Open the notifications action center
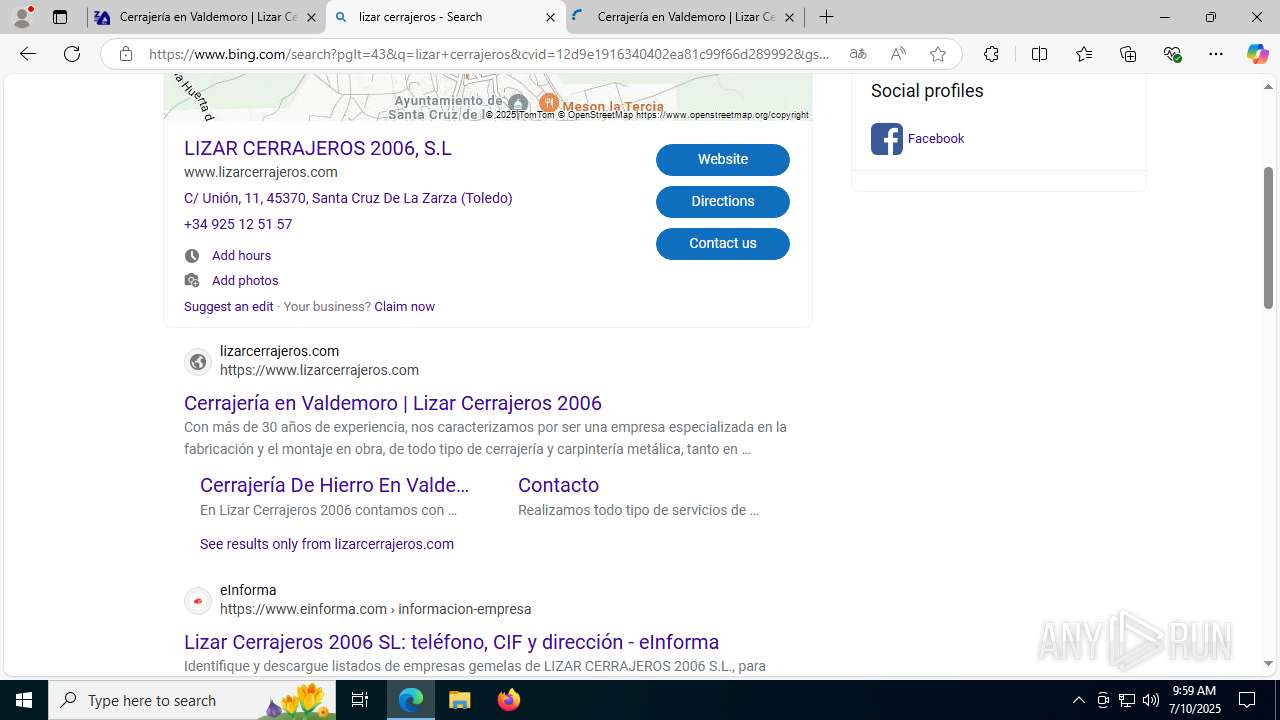Image resolution: width=1280 pixels, height=720 pixels. (1247, 700)
